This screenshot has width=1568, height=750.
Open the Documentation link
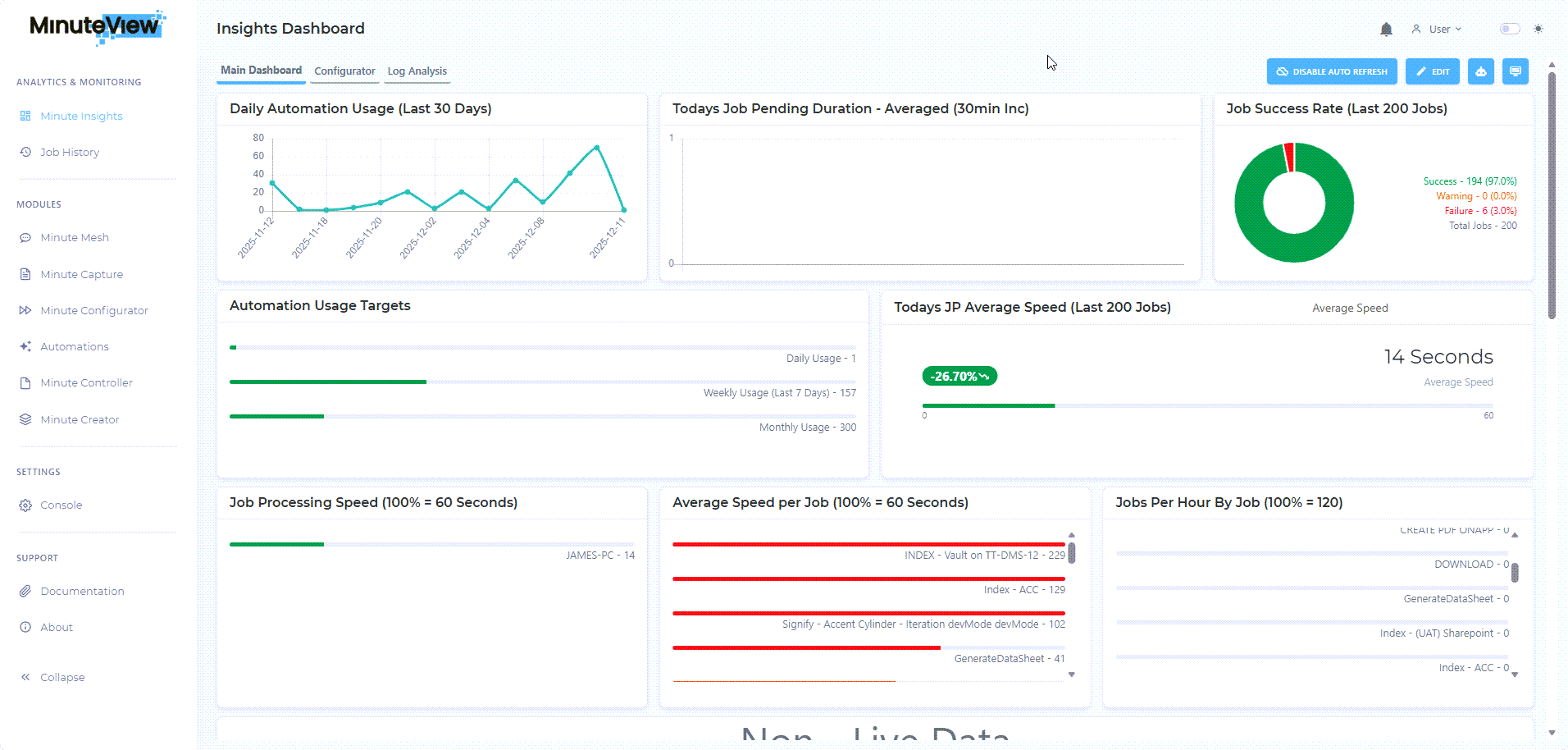[x=82, y=591]
